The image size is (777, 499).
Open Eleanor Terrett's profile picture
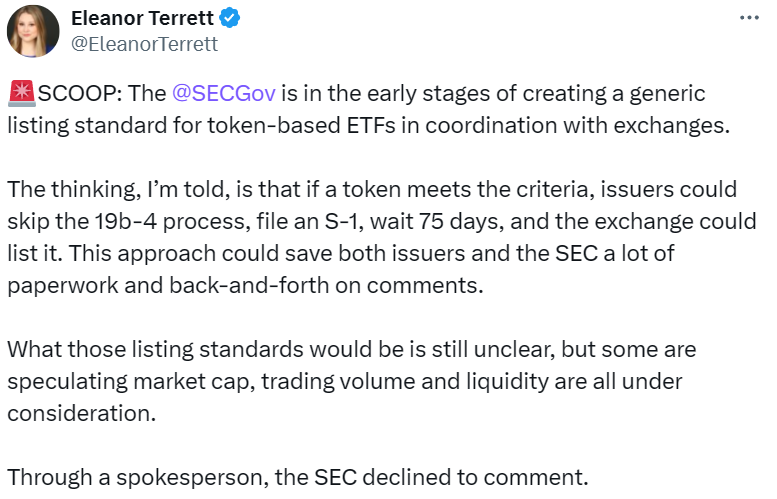coord(32,31)
